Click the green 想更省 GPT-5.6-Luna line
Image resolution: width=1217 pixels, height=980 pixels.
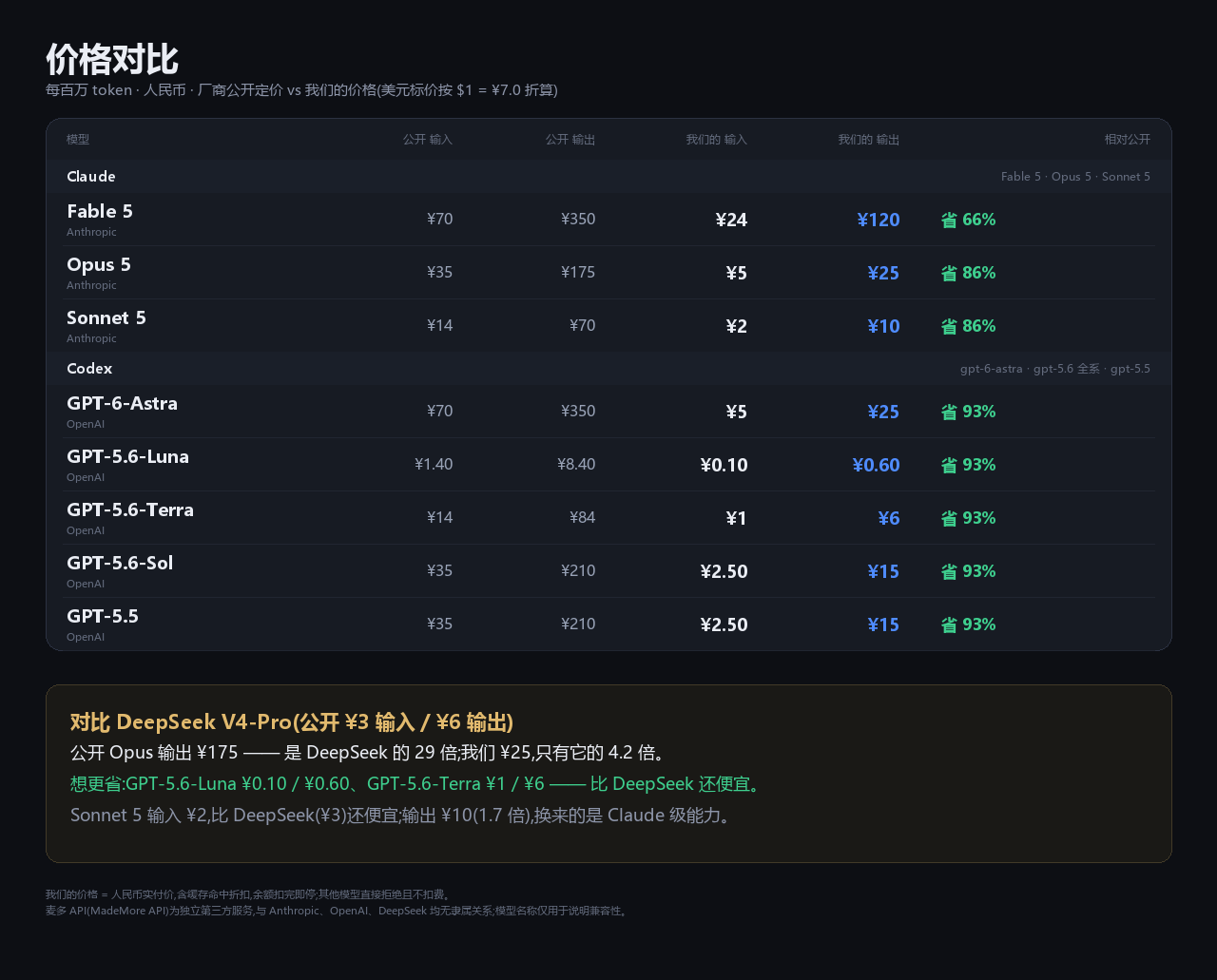point(415,784)
